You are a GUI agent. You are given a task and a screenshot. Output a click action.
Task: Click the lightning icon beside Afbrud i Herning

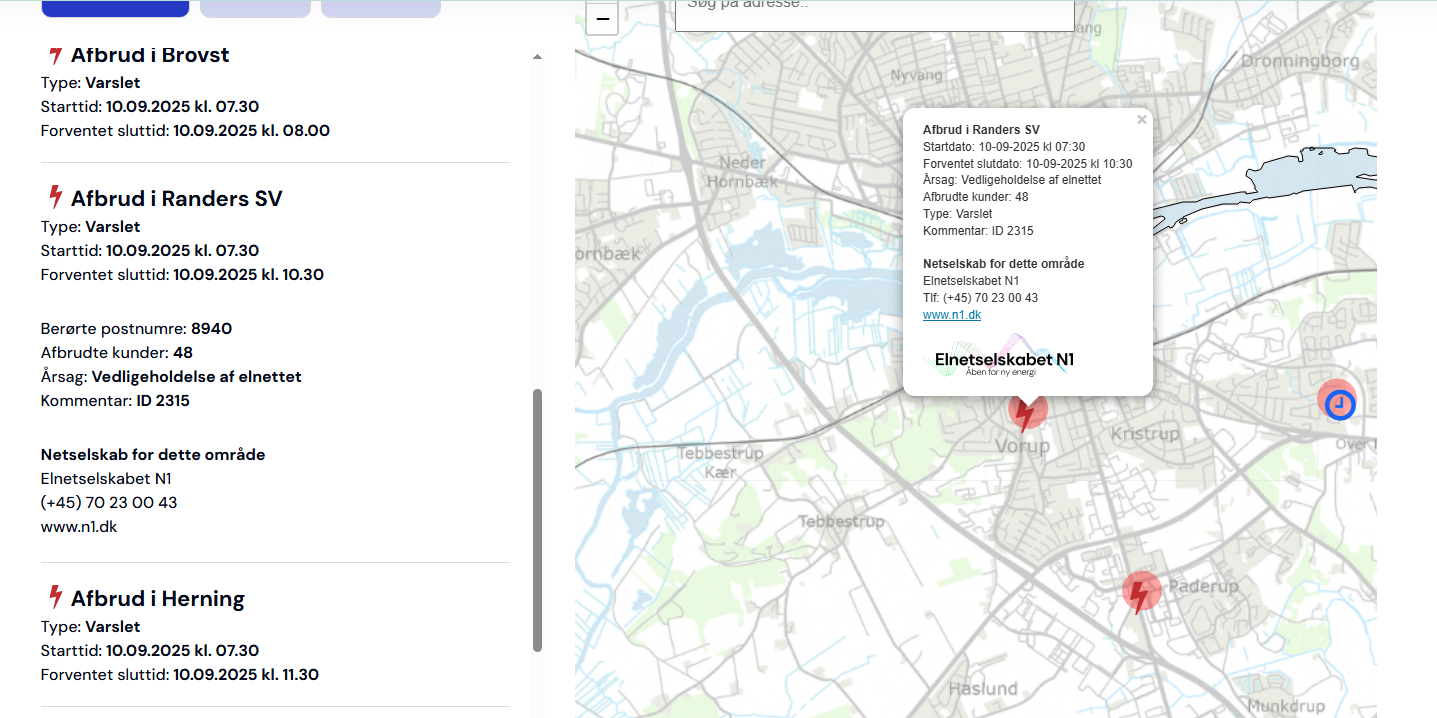[56, 598]
